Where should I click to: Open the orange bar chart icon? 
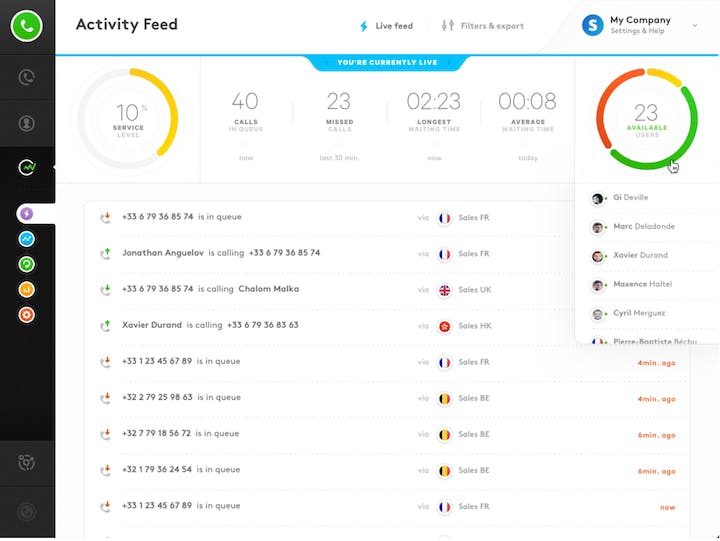click(27, 289)
